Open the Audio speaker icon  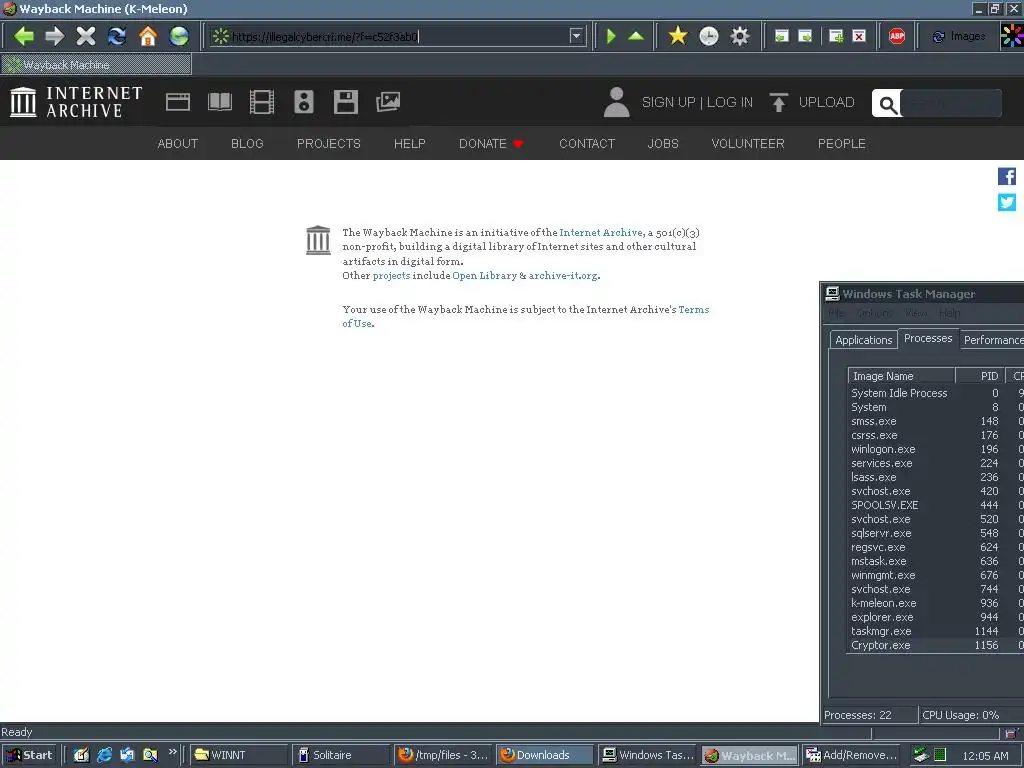click(304, 102)
